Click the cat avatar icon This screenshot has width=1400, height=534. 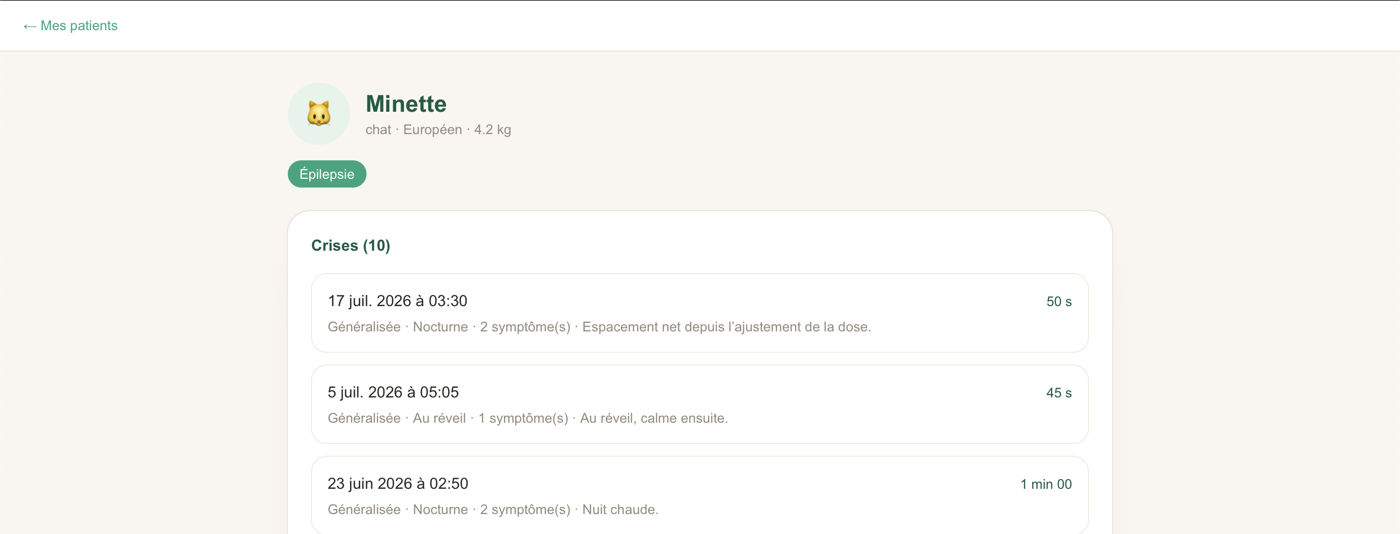coord(319,114)
